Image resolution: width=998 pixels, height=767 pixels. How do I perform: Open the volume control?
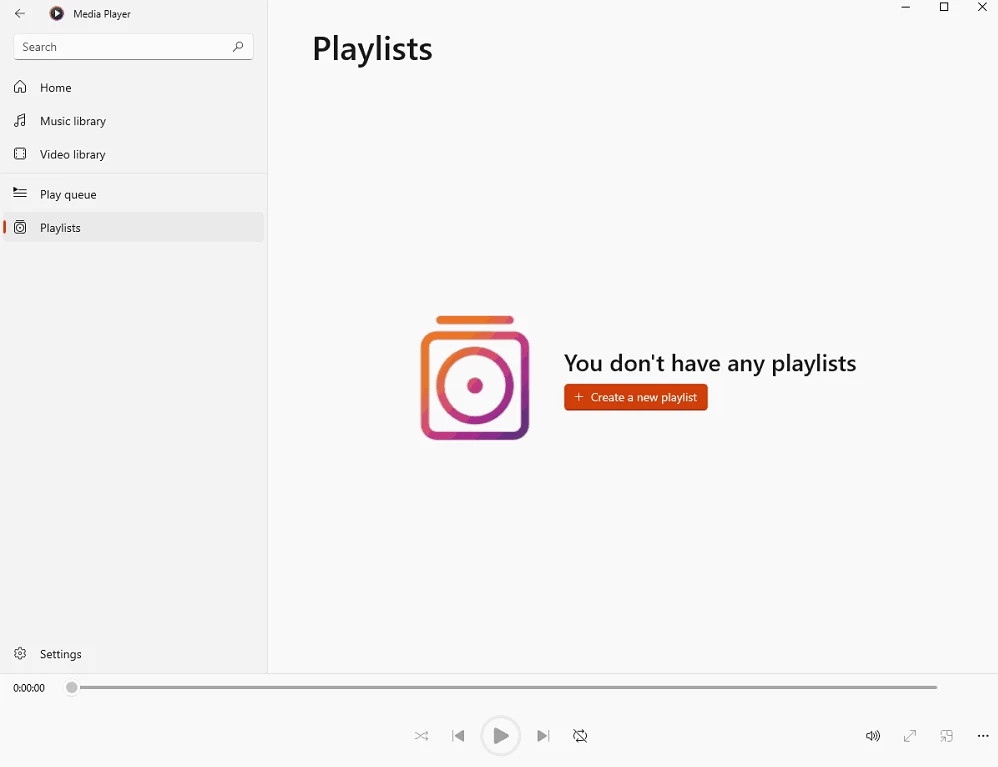click(x=873, y=736)
